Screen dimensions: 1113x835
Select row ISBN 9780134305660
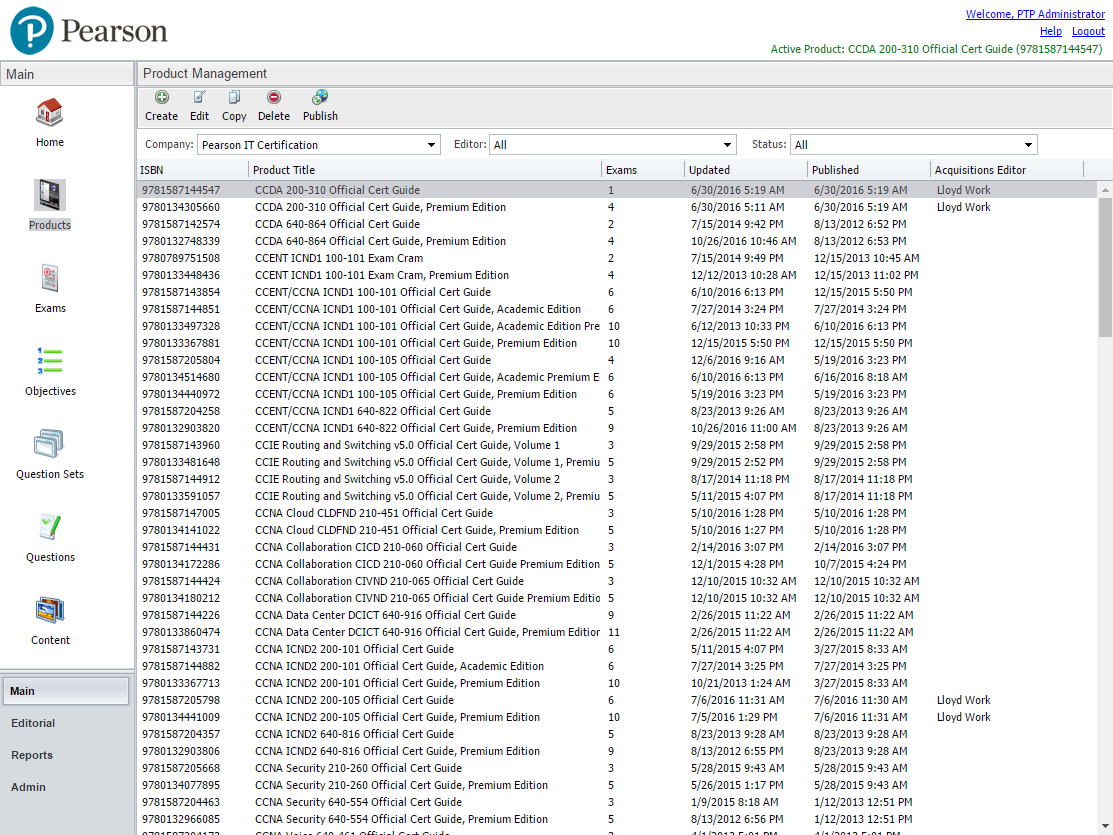[617, 207]
